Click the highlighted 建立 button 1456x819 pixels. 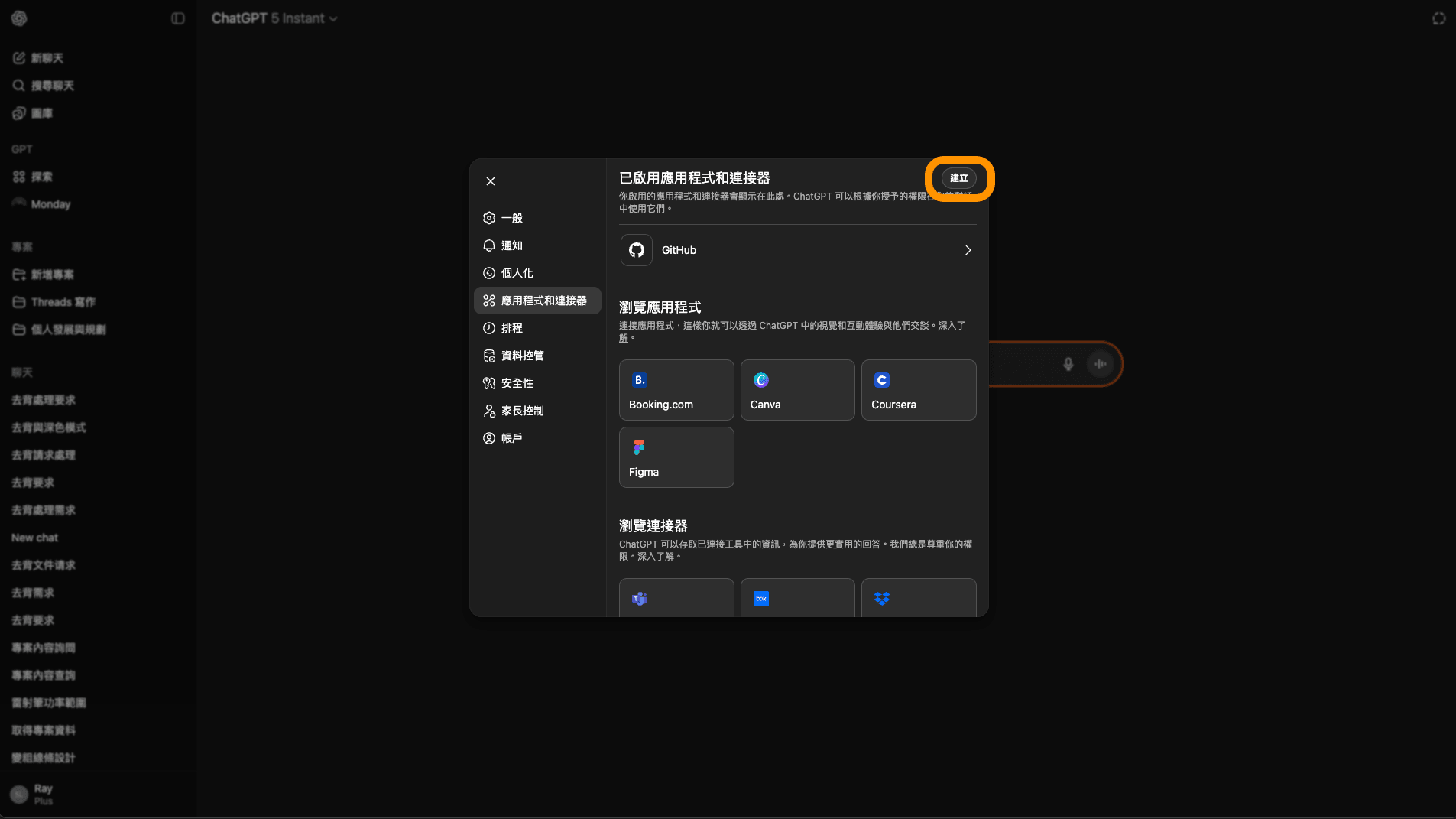pos(959,178)
